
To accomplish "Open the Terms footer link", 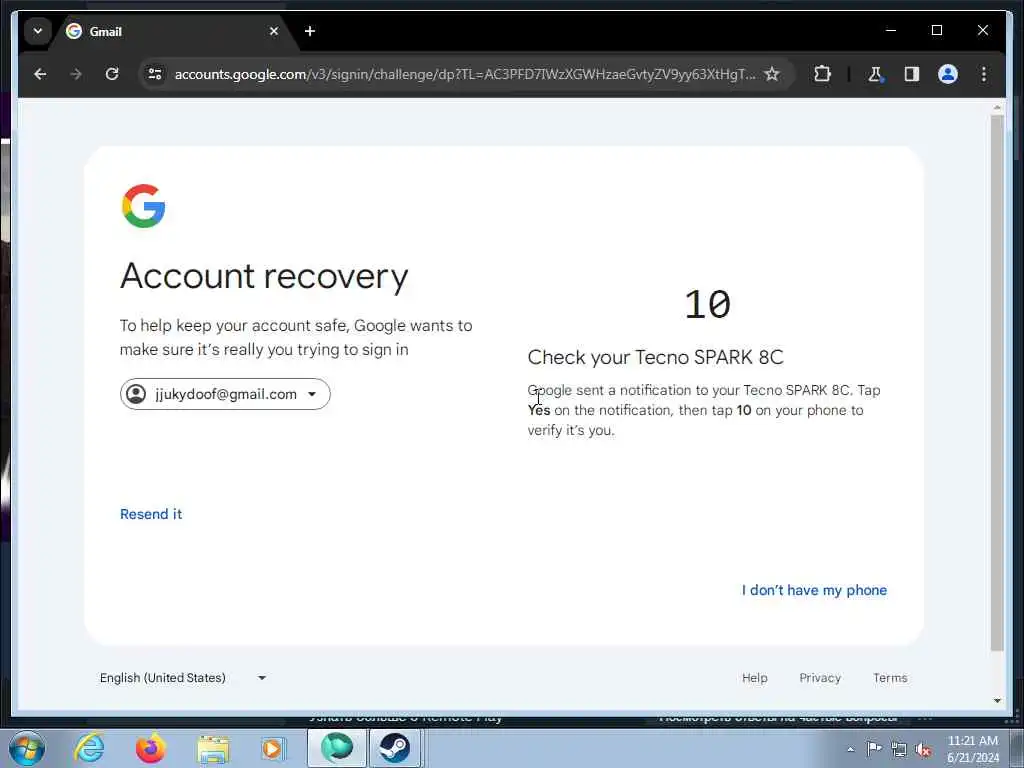I will tap(890, 678).
